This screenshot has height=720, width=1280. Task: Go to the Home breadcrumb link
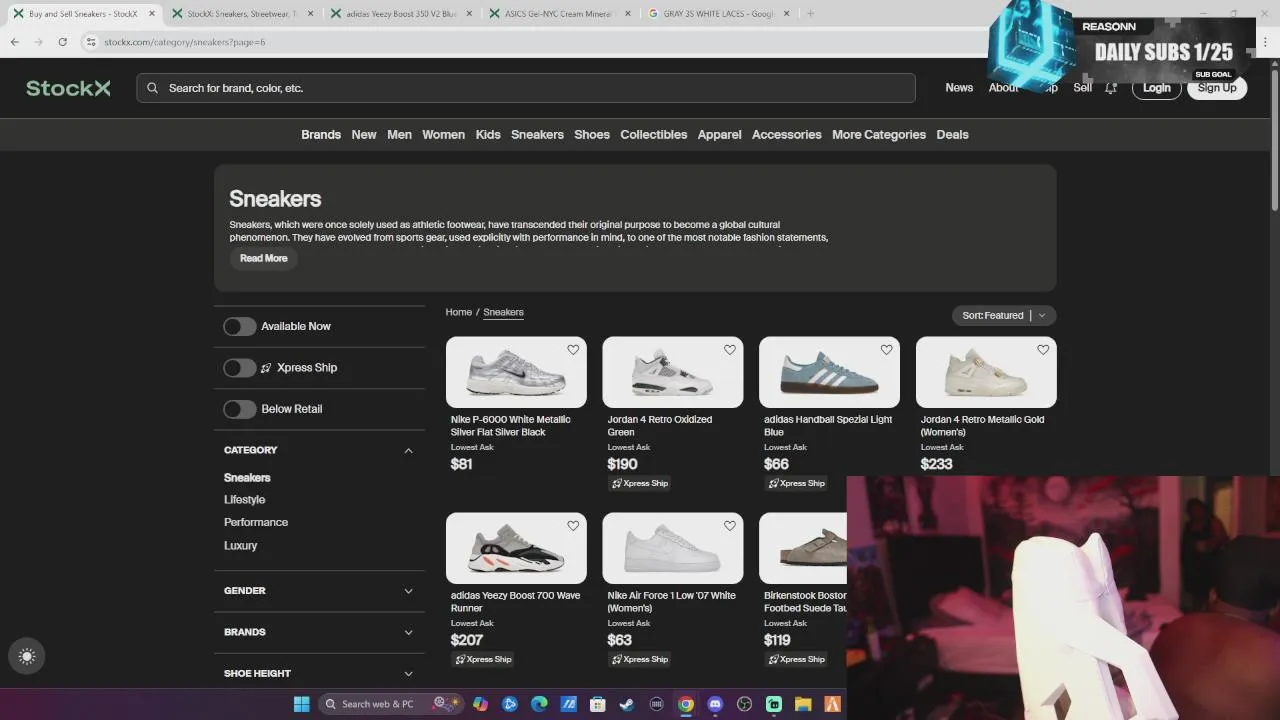pos(459,313)
